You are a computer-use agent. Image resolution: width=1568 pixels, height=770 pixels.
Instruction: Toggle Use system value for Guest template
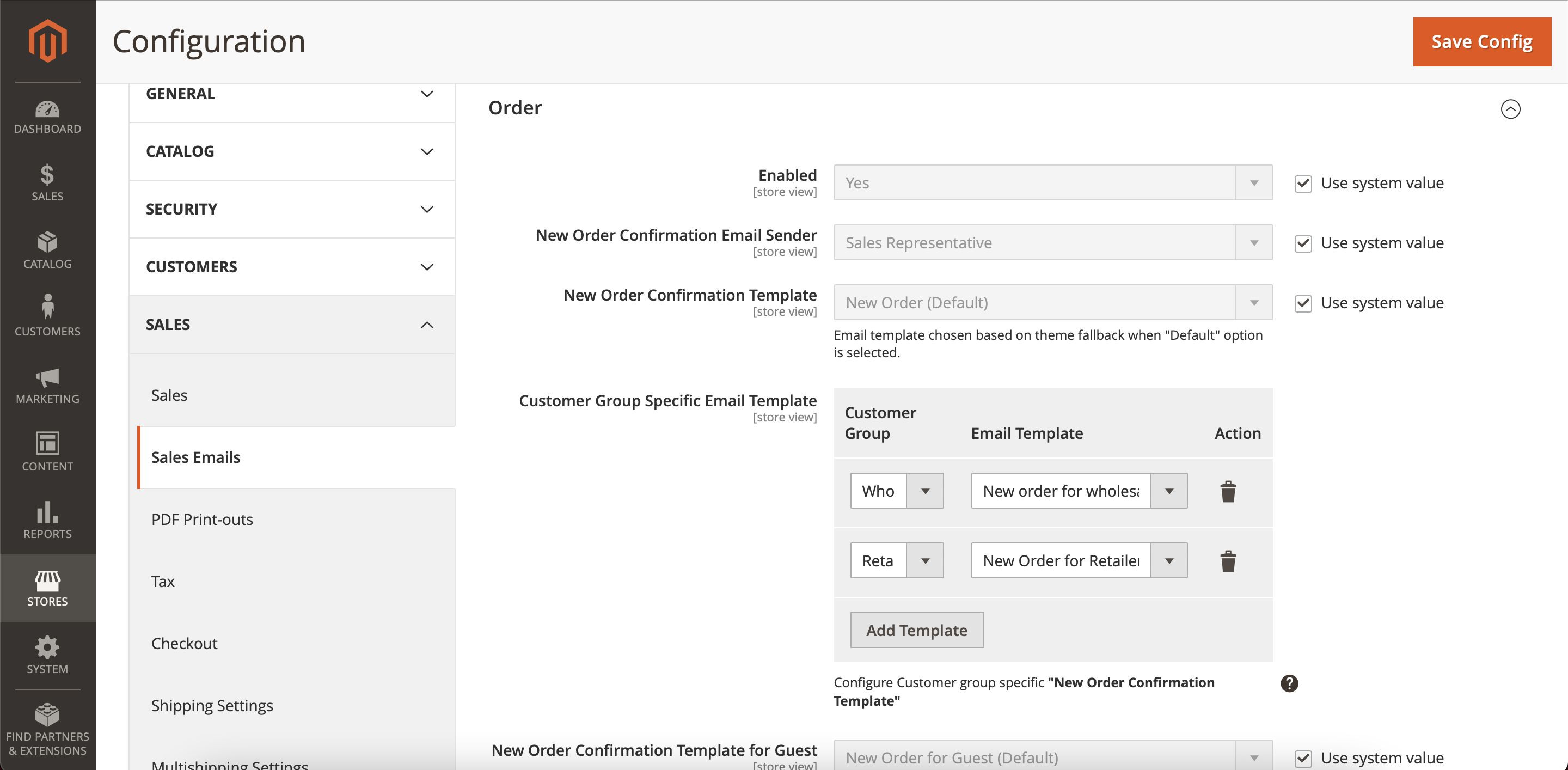1303,758
